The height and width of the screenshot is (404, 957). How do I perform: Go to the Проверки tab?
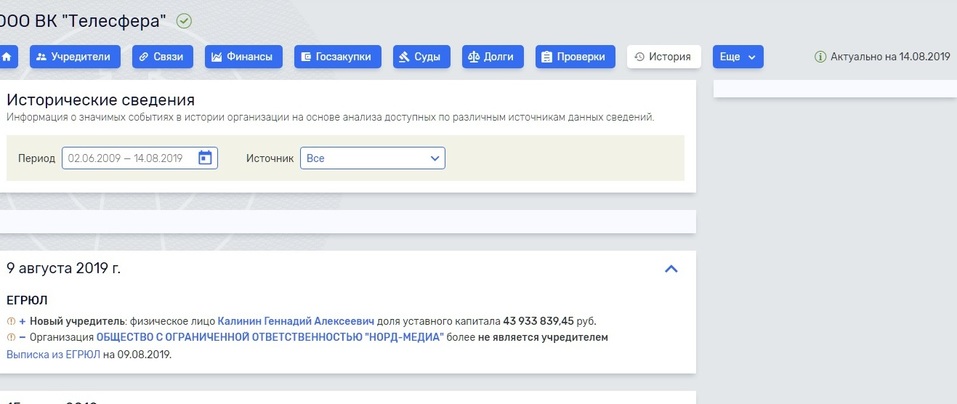point(575,57)
